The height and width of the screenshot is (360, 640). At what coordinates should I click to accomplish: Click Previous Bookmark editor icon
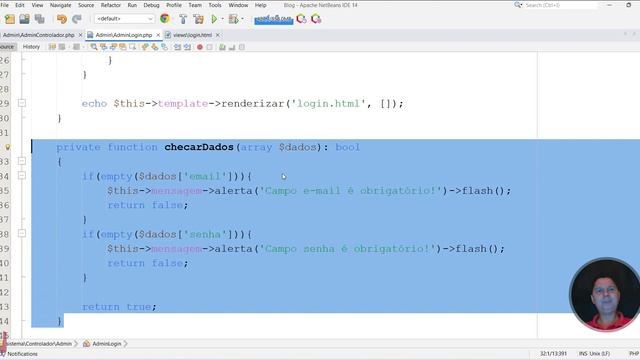pos(145,47)
